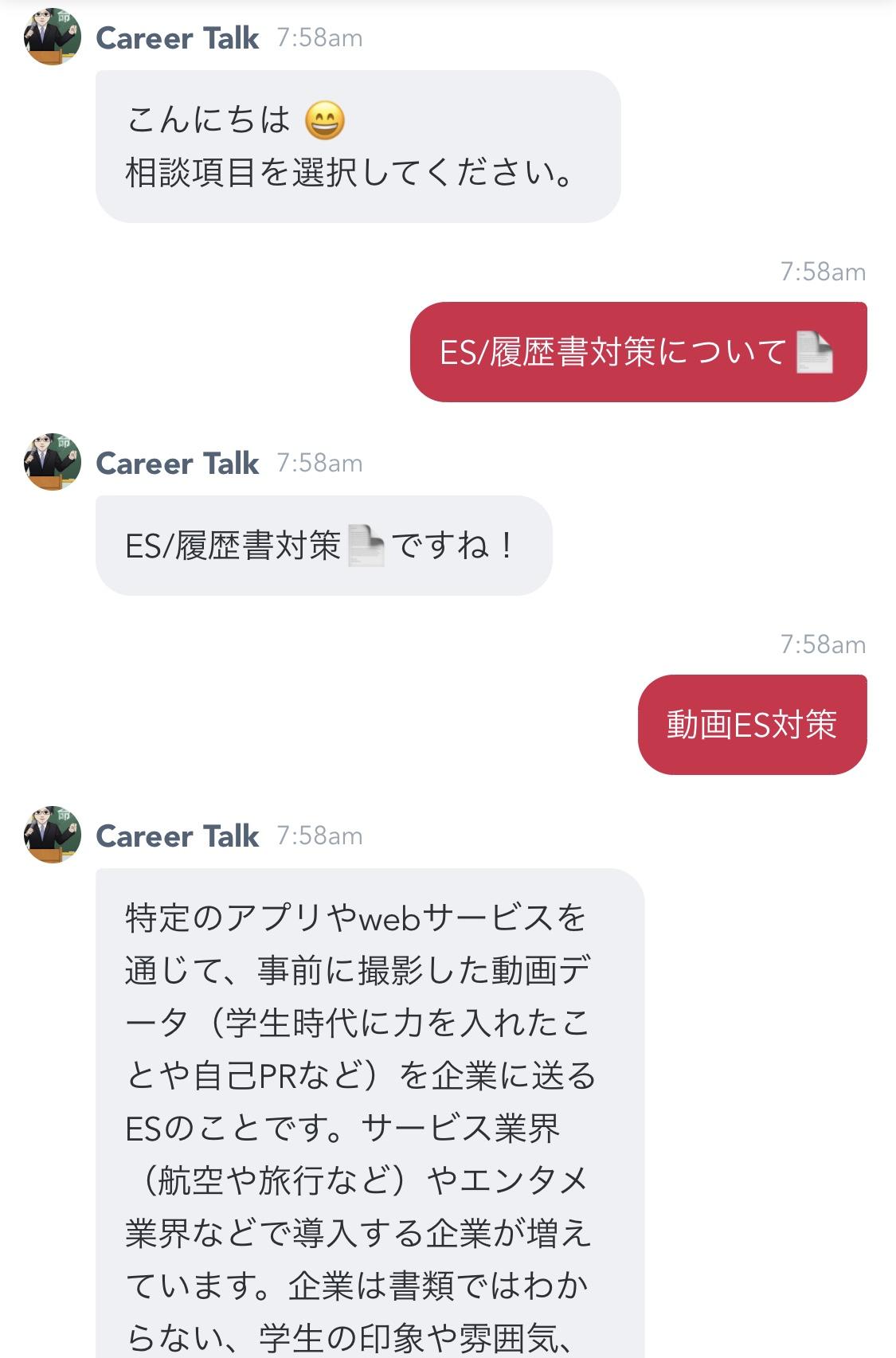Click the second Career Talk sender name
Screen dimensions: 896x1358
(x=178, y=463)
